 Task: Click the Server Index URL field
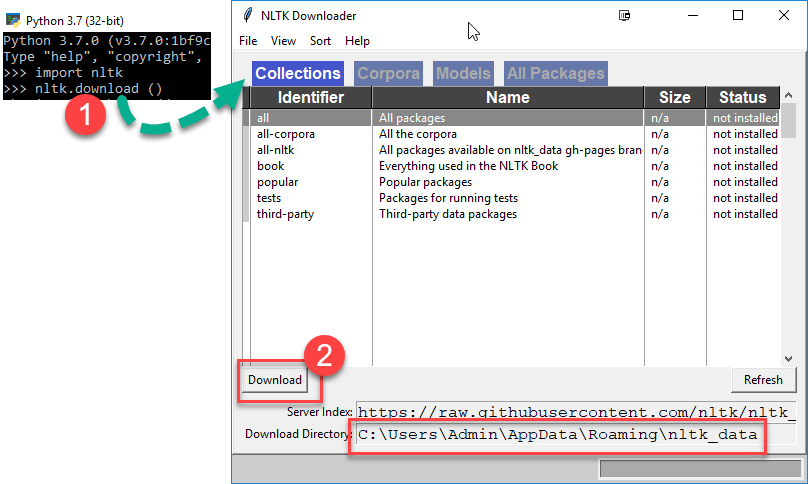click(576, 412)
